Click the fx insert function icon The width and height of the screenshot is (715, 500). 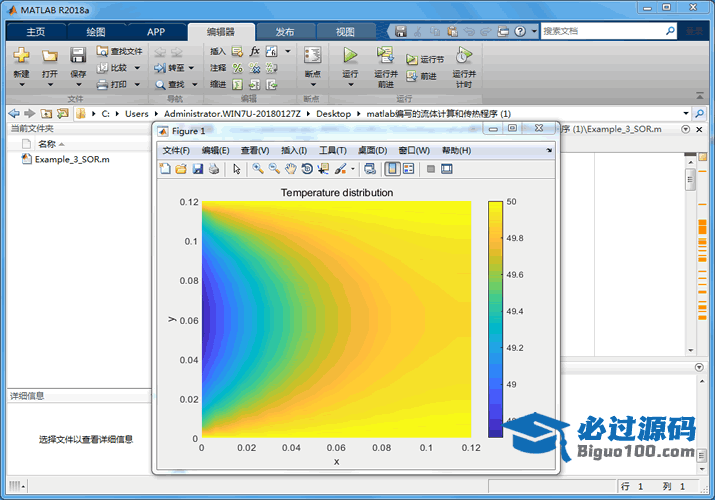click(x=254, y=51)
